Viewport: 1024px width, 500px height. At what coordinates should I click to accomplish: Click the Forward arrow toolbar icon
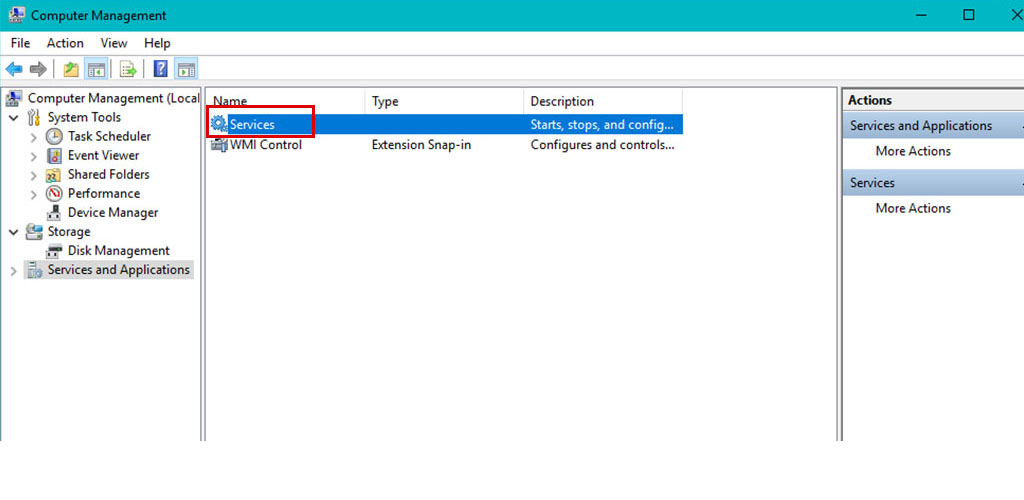coord(38,69)
